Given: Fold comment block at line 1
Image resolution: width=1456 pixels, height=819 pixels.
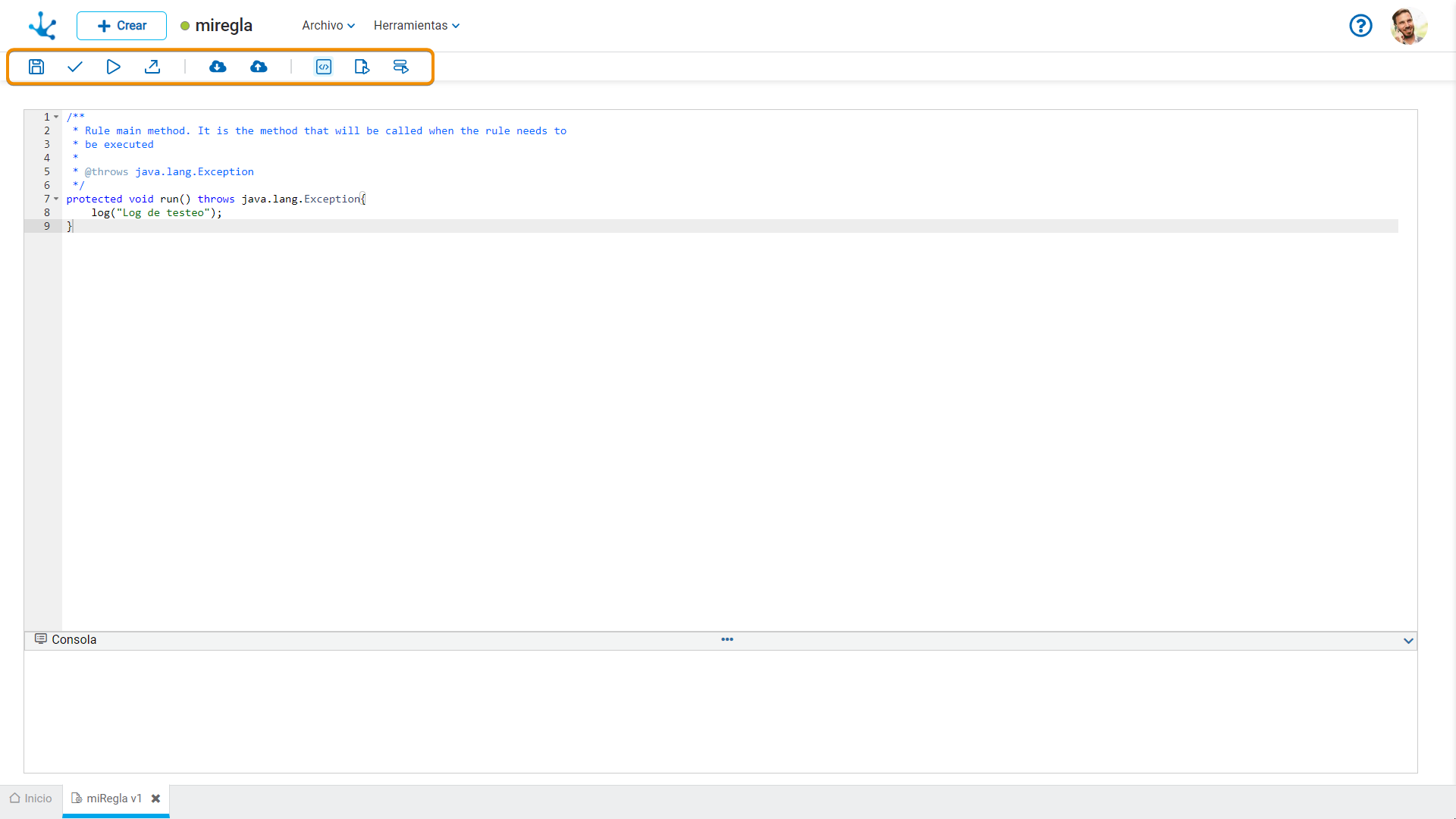Looking at the screenshot, I should click(x=56, y=117).
